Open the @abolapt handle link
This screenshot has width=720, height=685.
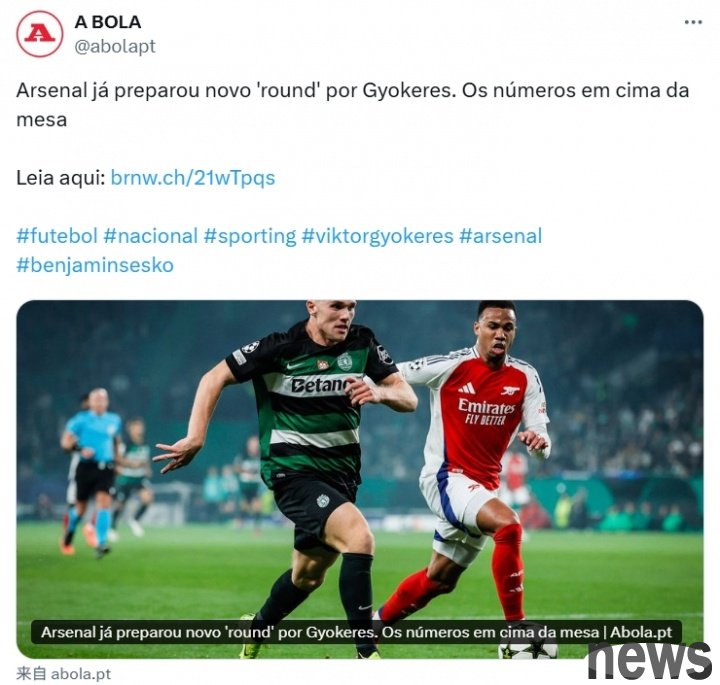click(115, 46)
